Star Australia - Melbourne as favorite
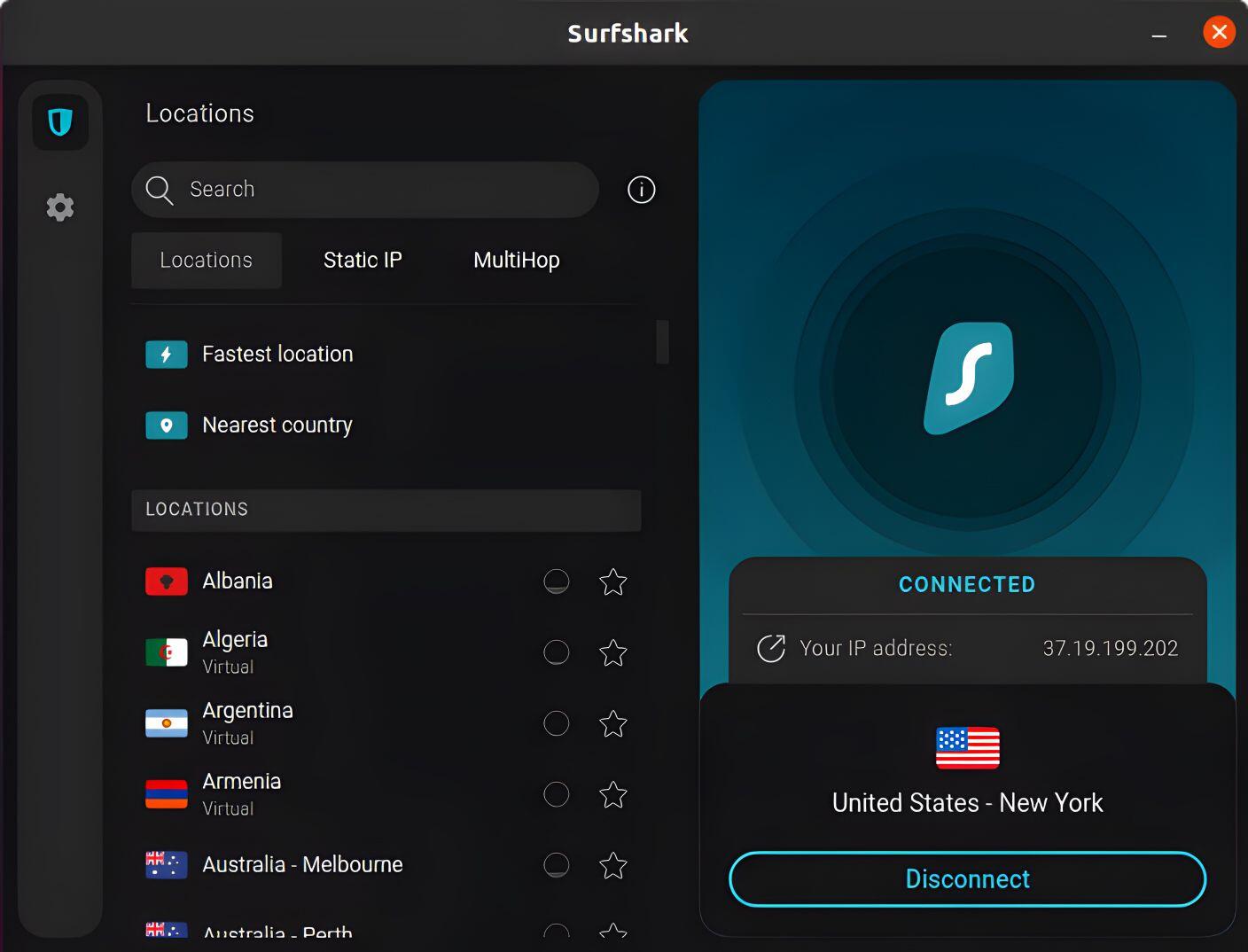Image resolution: width=1248 pixels, height=952 pixels. pos(612,865)
